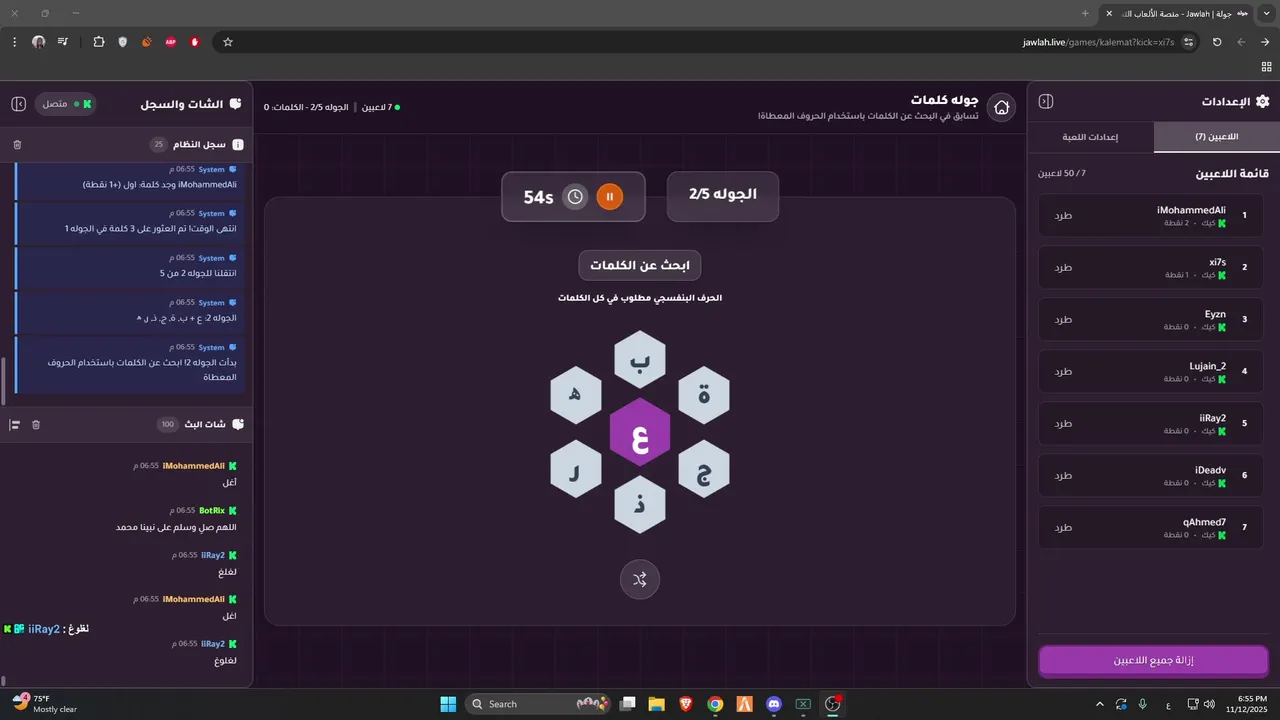
Task: Click BotRix username in chat
Action: coord(212,510)
